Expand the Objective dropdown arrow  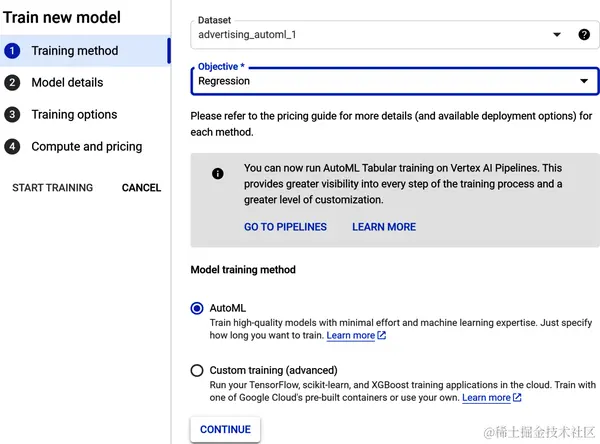pos(584,81)
